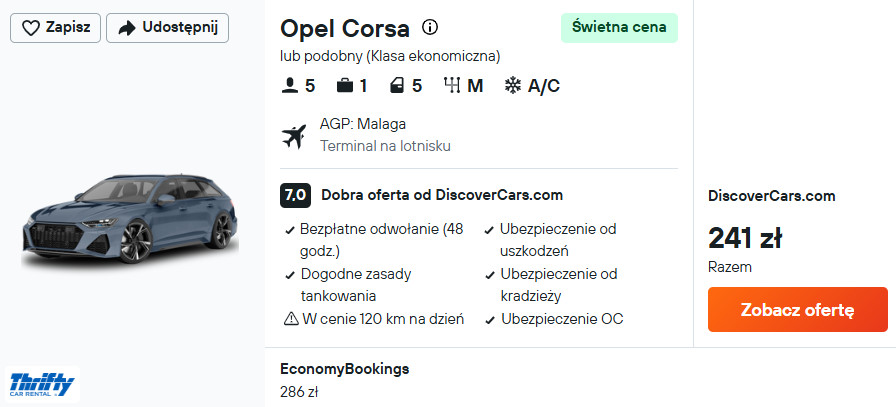
Task: Click the share arrow icon
Action: [x=127, y=28]
